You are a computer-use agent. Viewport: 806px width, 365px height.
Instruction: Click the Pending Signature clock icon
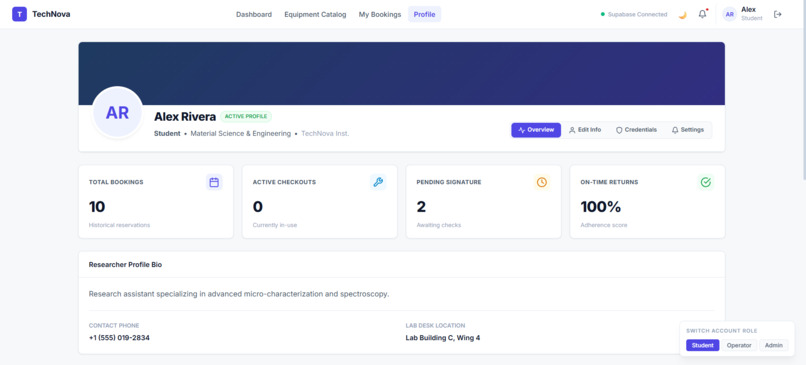[x=542, y=182]
